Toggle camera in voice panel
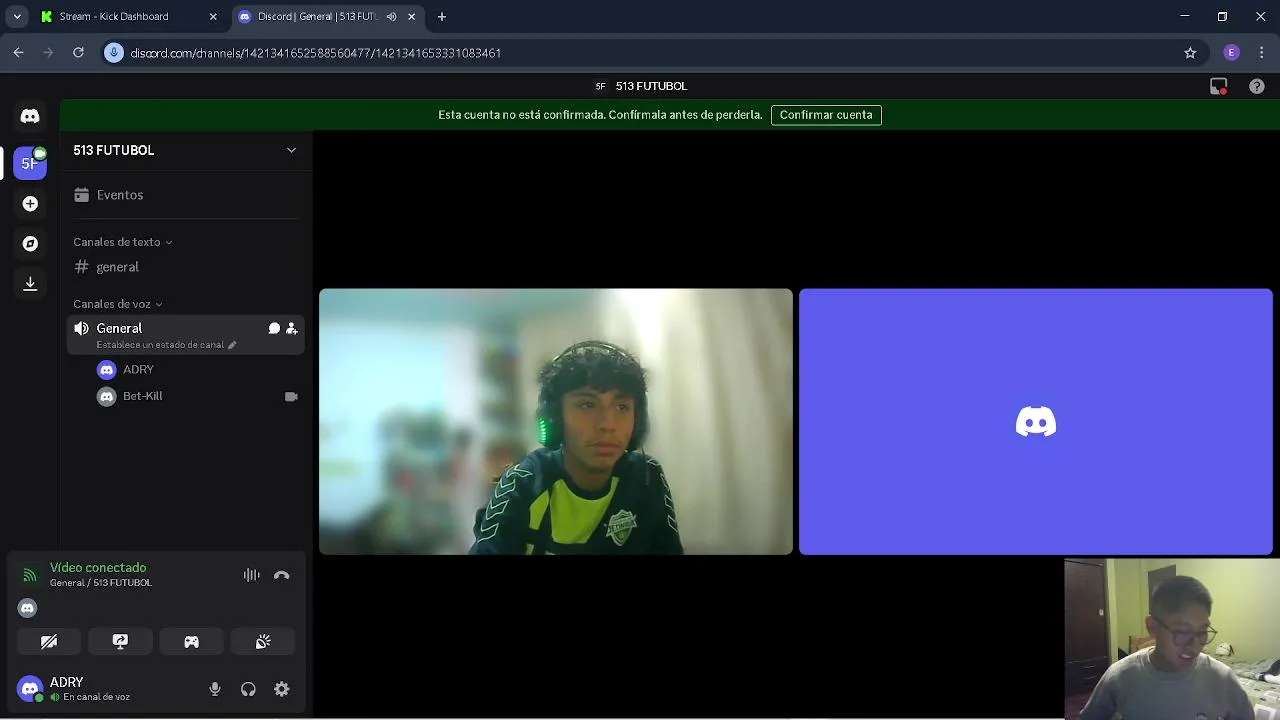This screenshot has height=720, width=1280. (x=49, y=642)
